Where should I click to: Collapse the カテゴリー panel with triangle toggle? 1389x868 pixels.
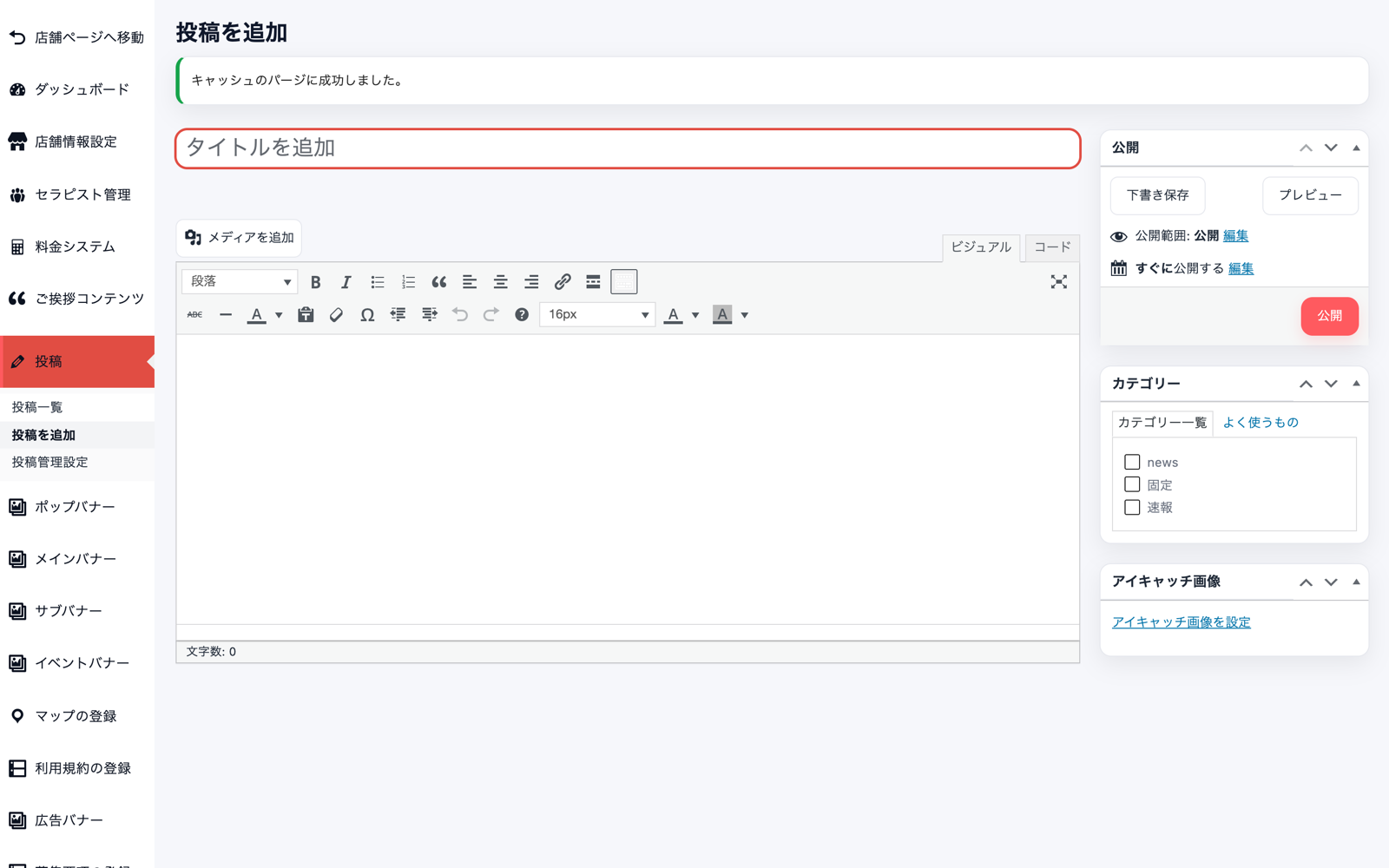[1356, 383]
